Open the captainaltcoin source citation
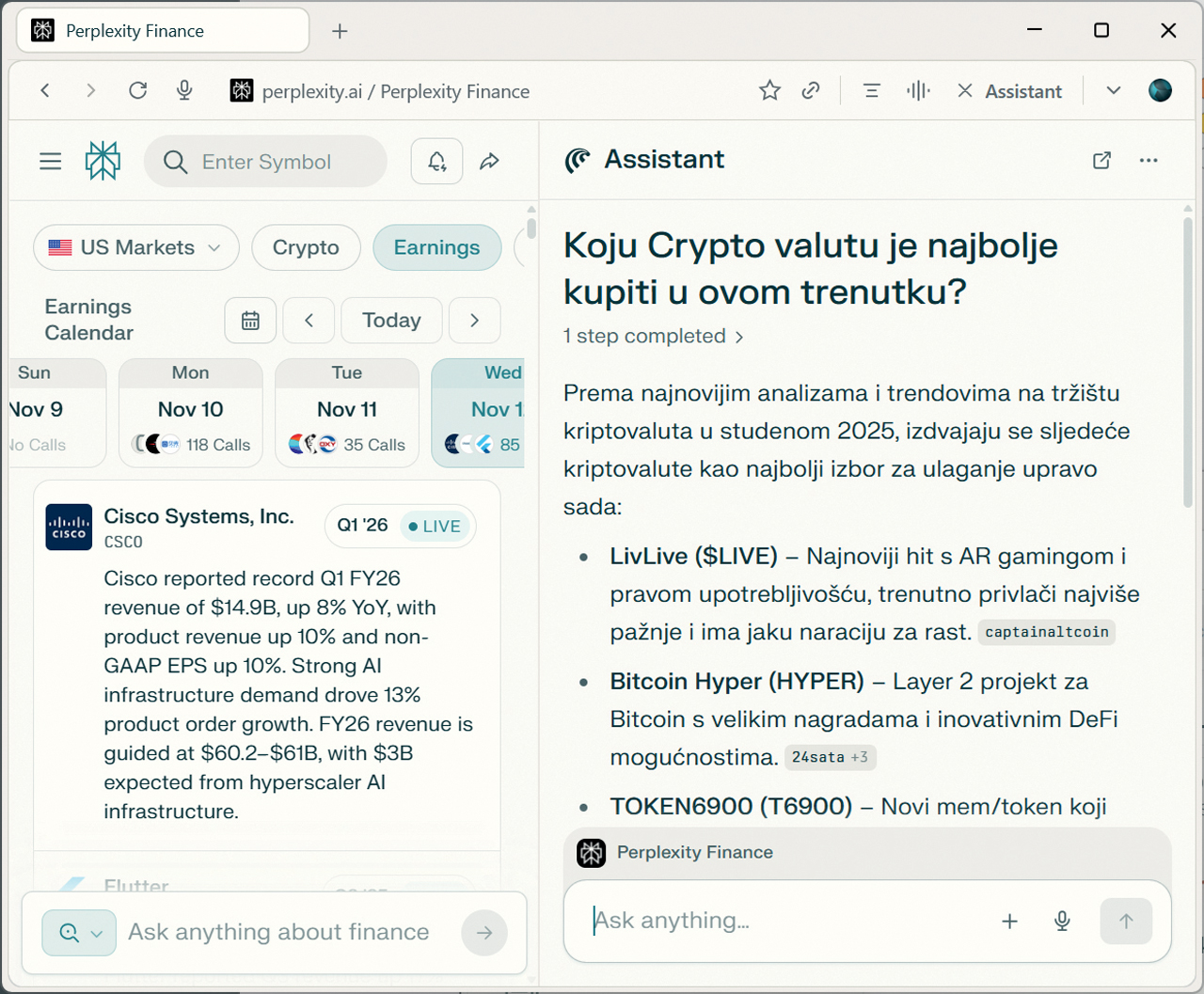 pos(1046,632)
